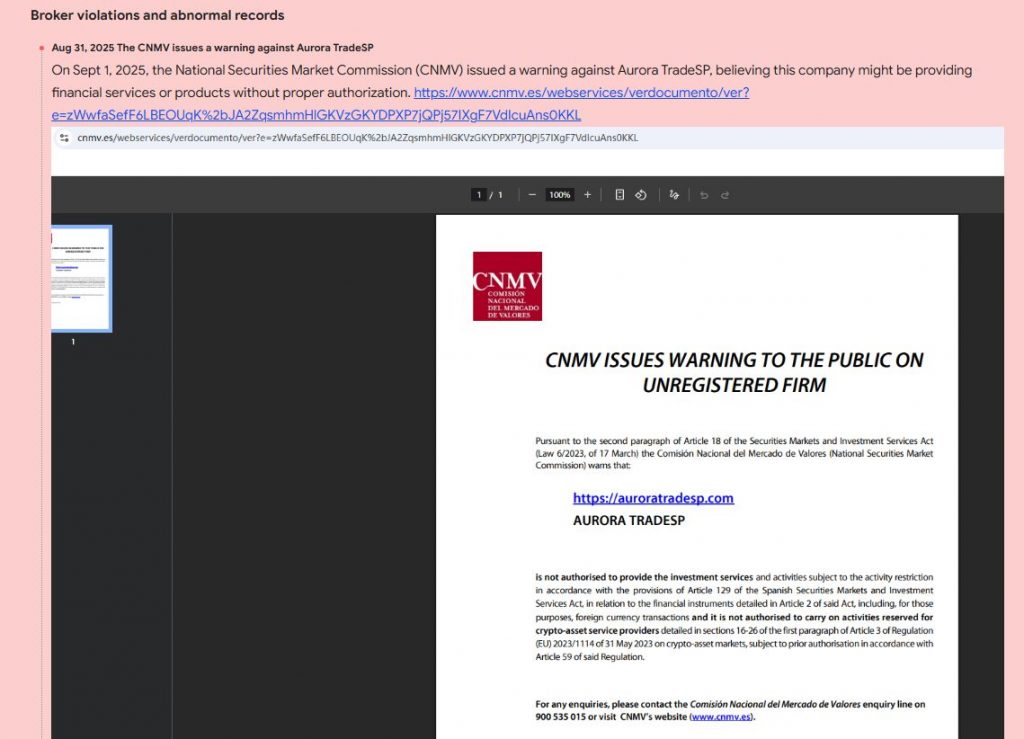This screenshot has height=739, width=1024.
Task: Click the redo arrow in PDF toolbar
Action: pos(725,195)
